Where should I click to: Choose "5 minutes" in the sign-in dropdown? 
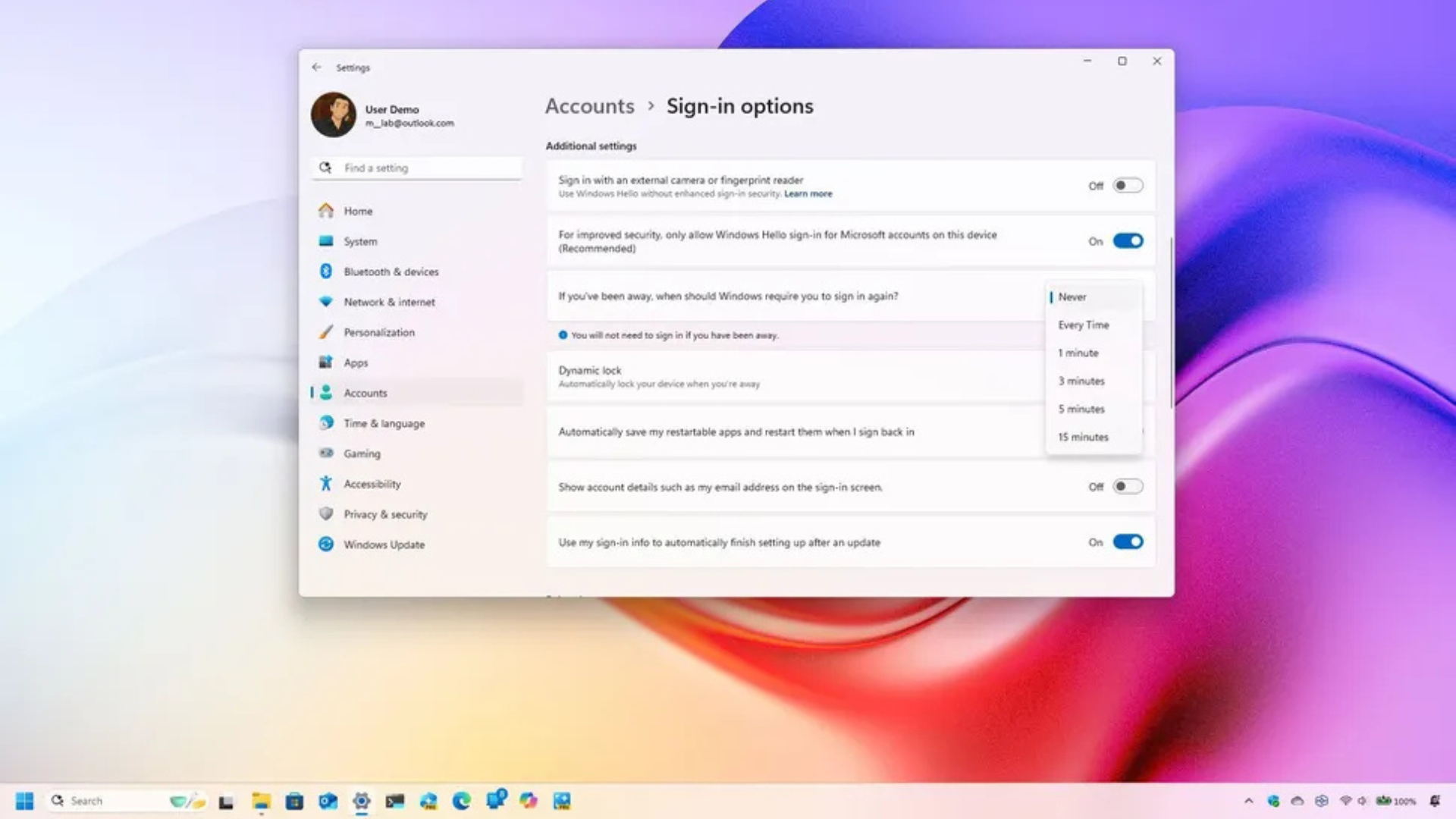click(x=1081, y=409)
